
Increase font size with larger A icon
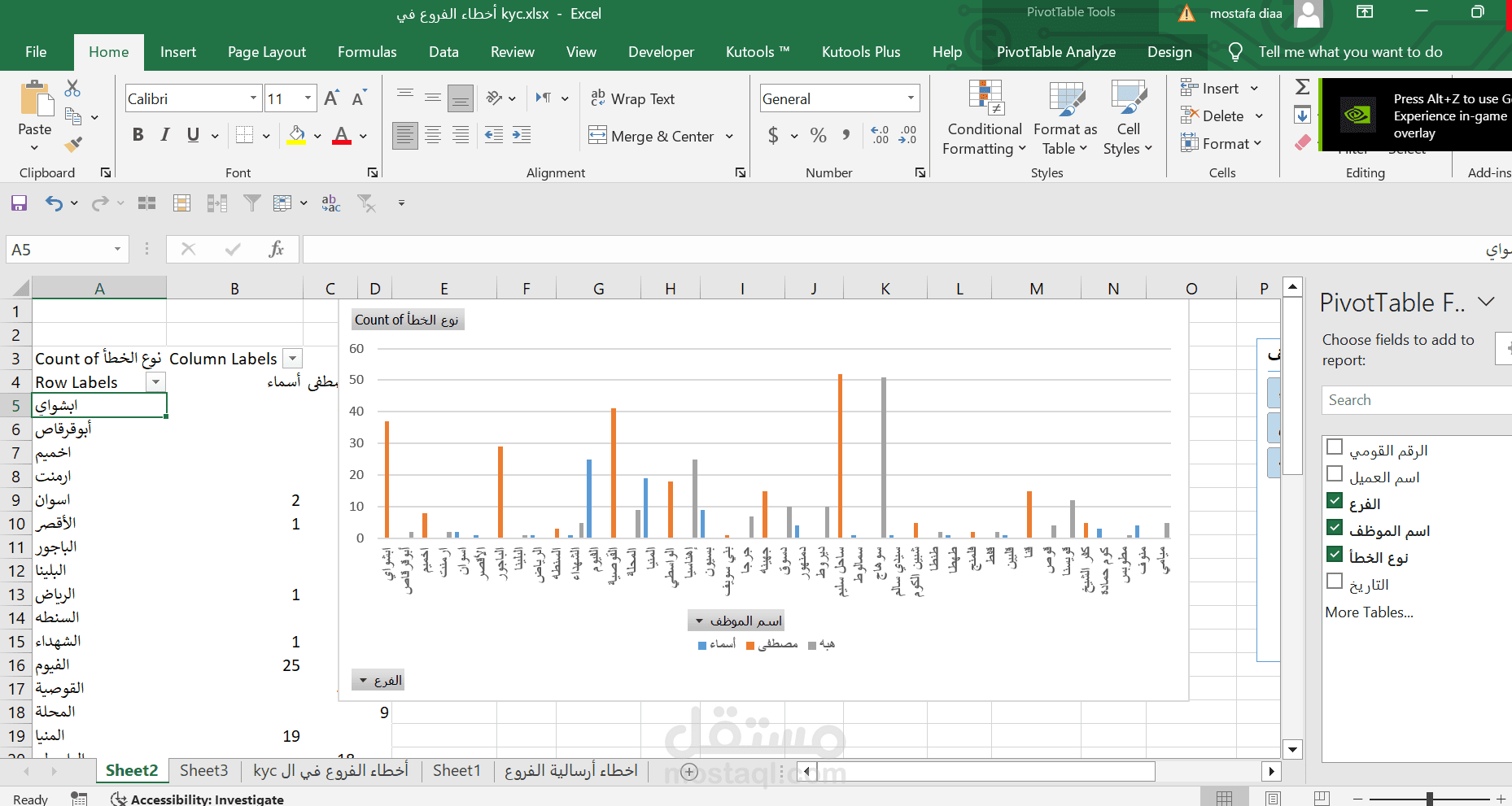click(x=331, y=98)
